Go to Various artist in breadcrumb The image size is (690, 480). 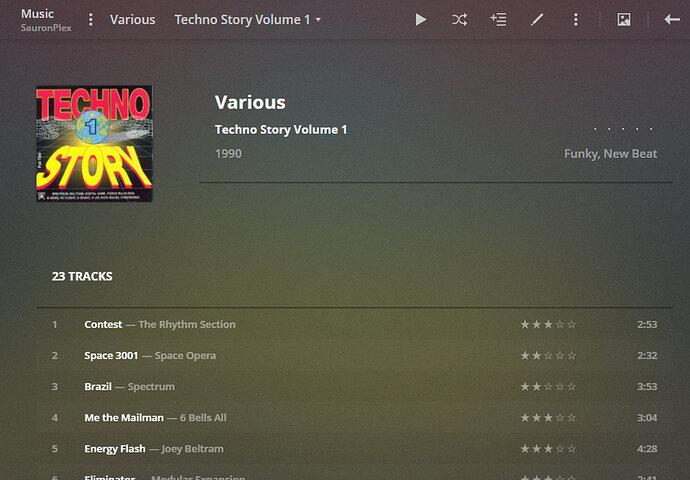(x=132, y=20)
